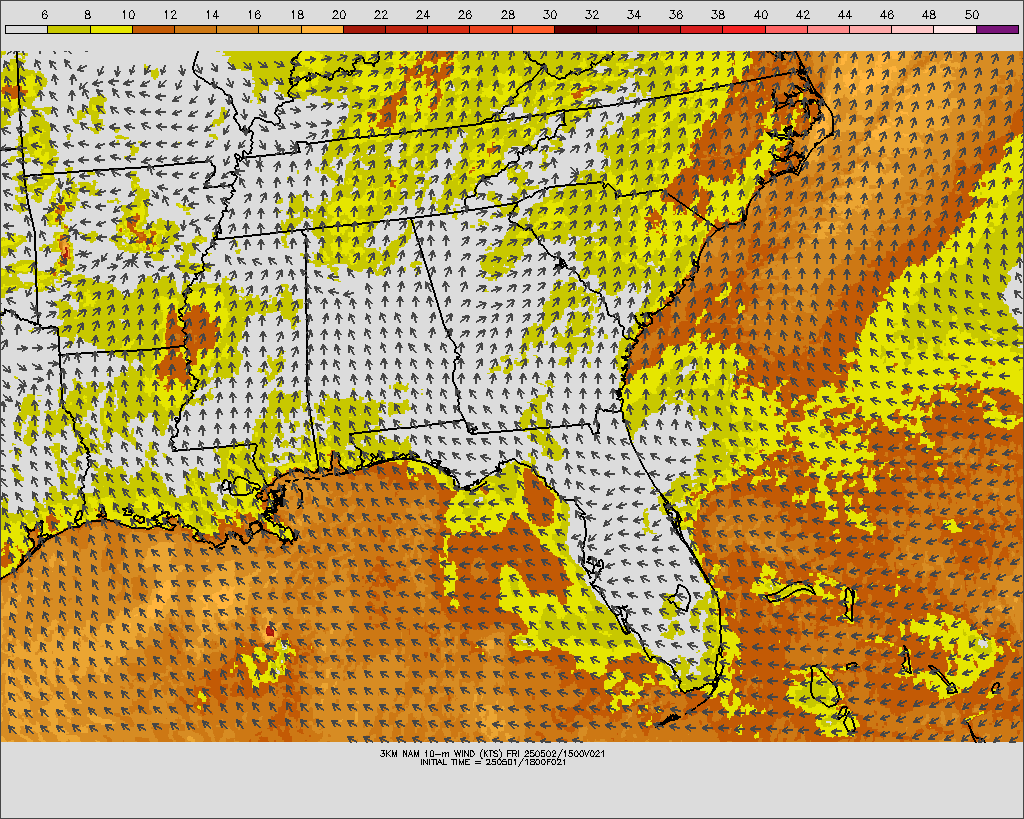Image resolution: width=1024 pixels, height=819 pixels.
Task: Click the legend label "6"
Action: (x=44, y=15)
